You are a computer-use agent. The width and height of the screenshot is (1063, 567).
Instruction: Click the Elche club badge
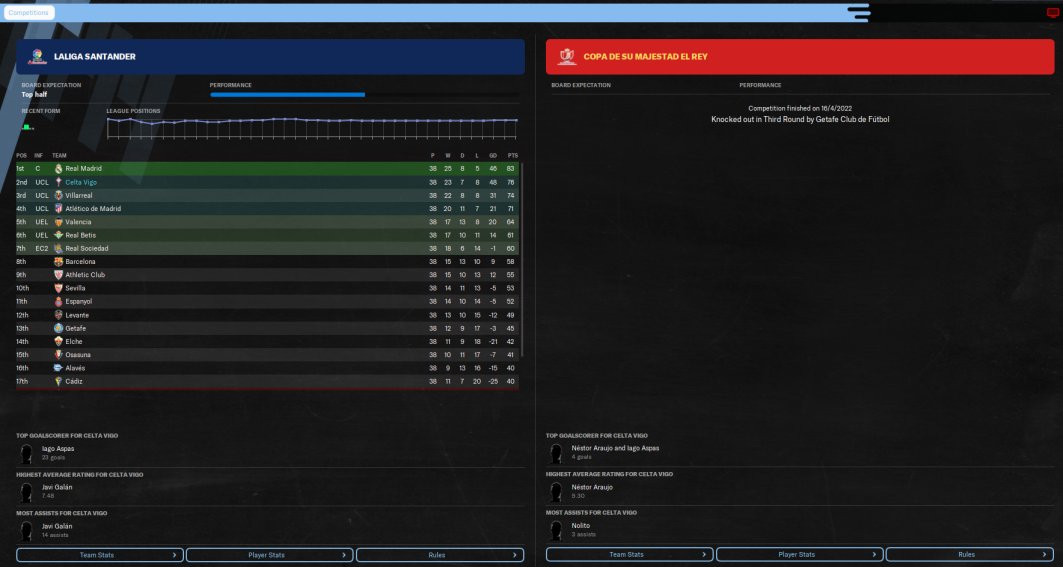(x=58, y=341)
